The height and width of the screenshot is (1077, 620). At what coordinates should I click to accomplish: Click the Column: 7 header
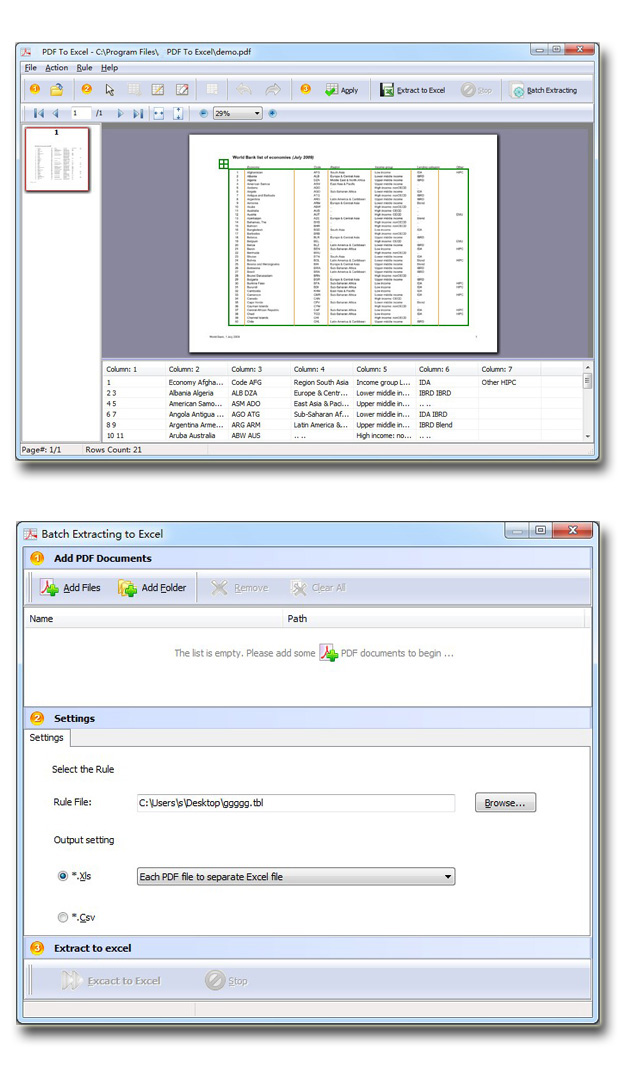pyautogui.click(x=509, y=369)
